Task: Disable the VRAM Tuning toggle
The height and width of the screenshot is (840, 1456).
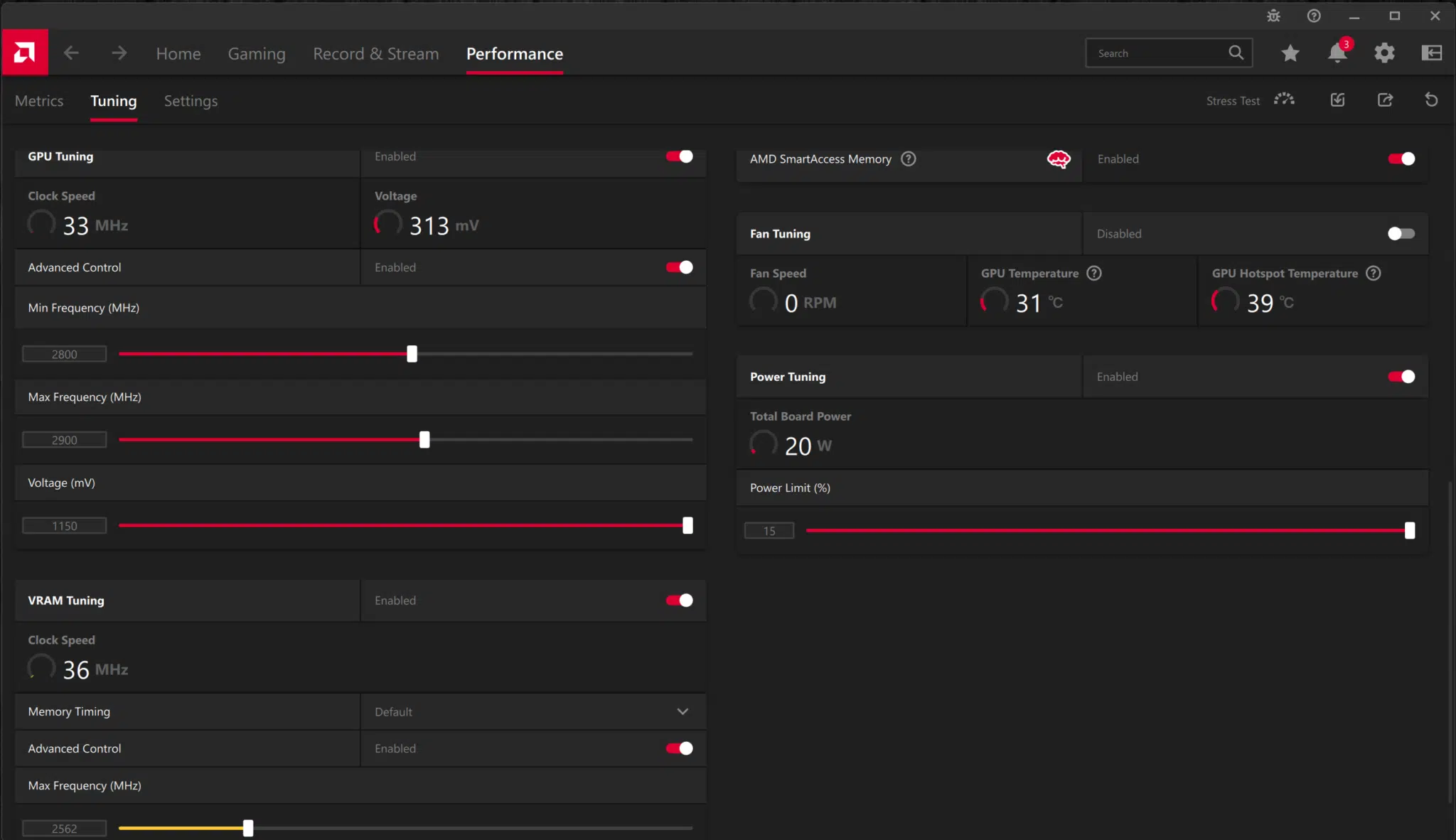Action: (680, 601)
